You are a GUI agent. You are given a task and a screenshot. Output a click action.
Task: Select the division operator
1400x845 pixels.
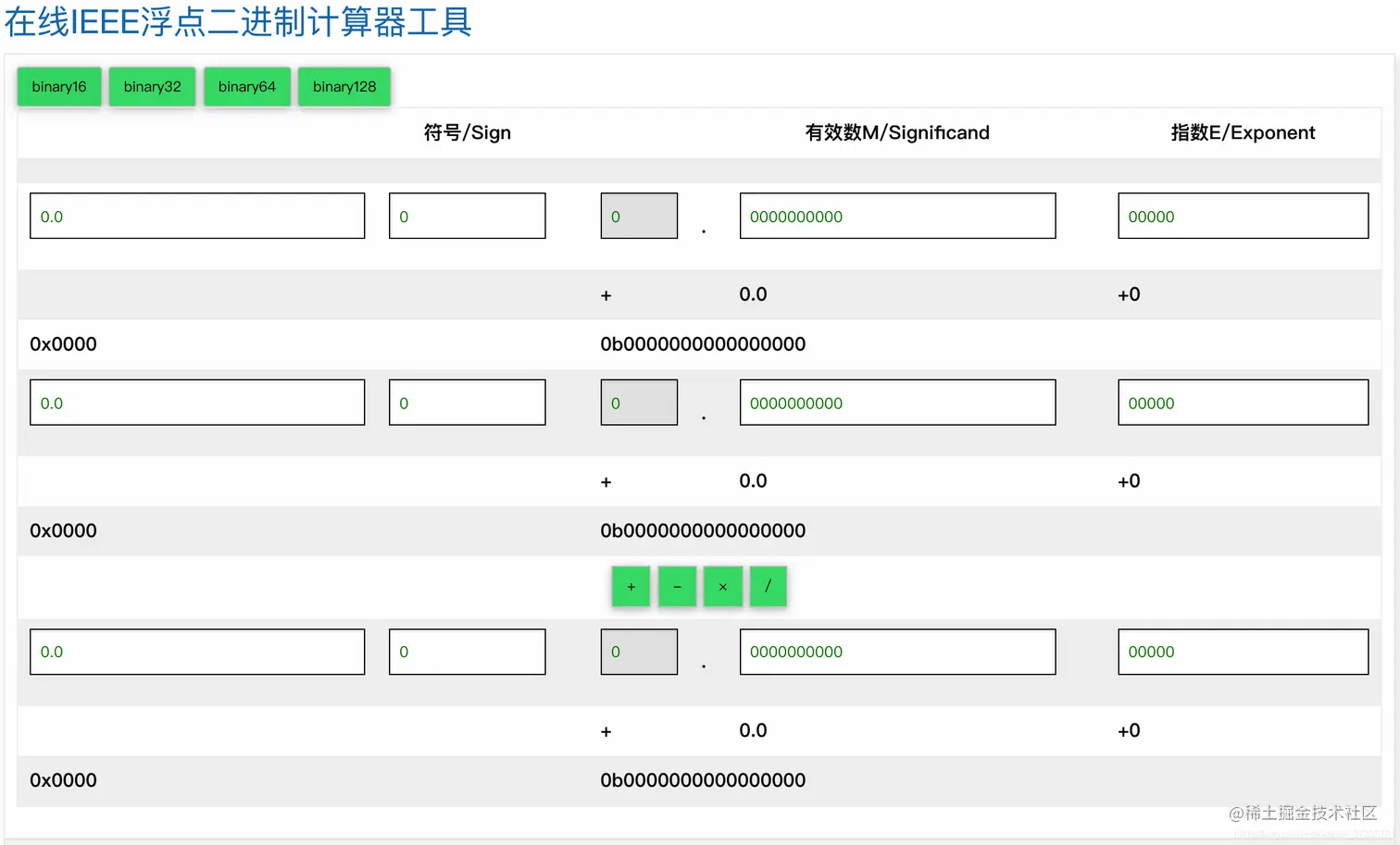768,586
